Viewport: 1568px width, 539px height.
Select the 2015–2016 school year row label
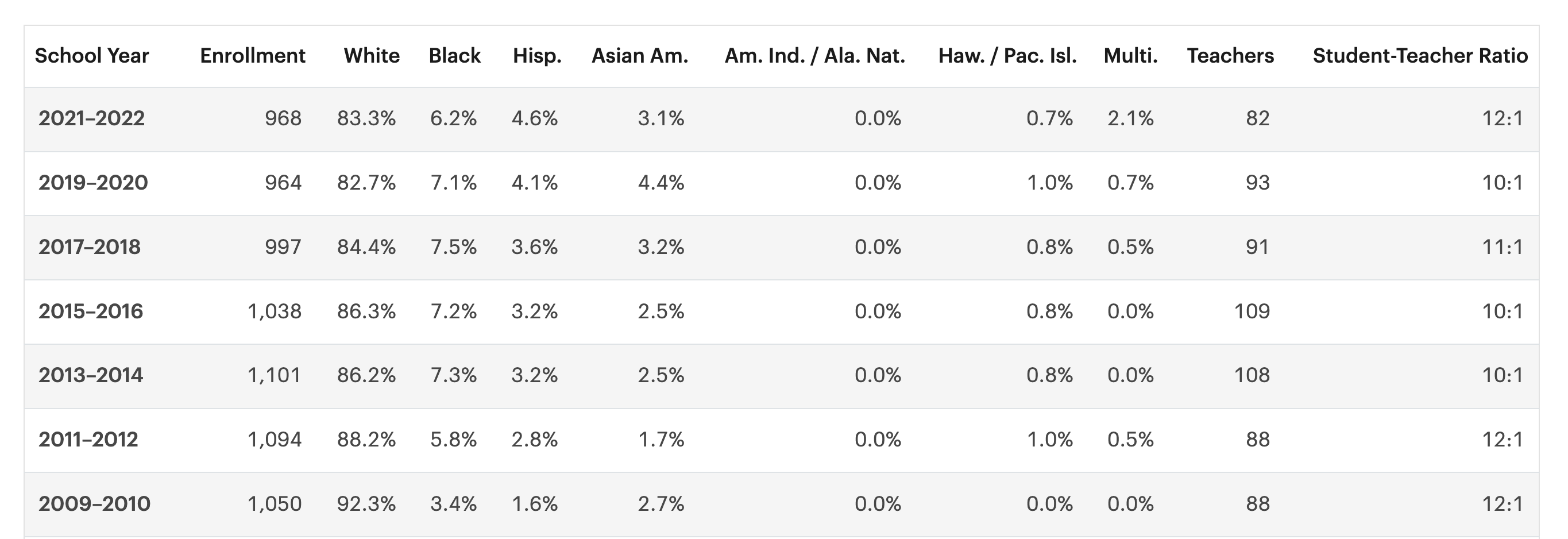click(91, 311)
